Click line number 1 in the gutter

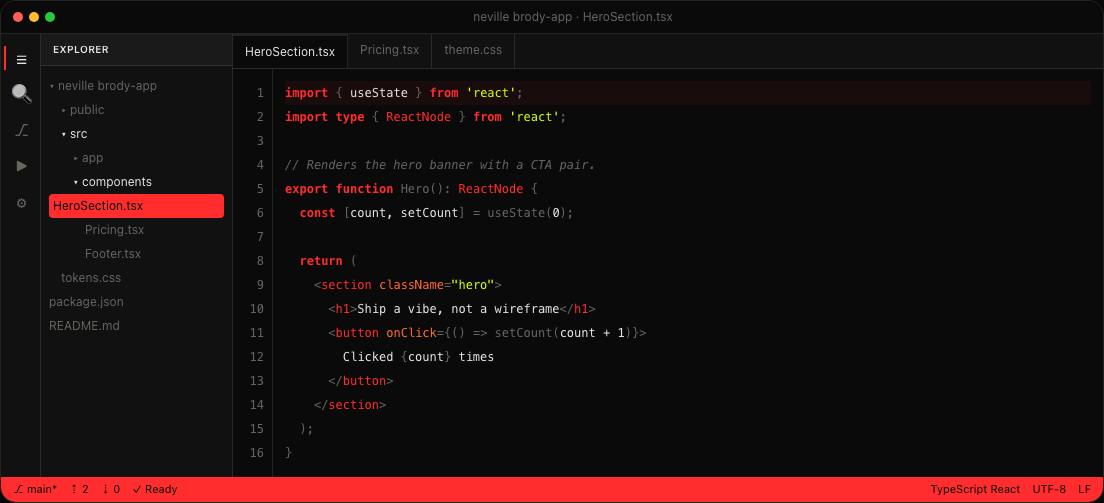pyautogui.click(x=261, y=93)
